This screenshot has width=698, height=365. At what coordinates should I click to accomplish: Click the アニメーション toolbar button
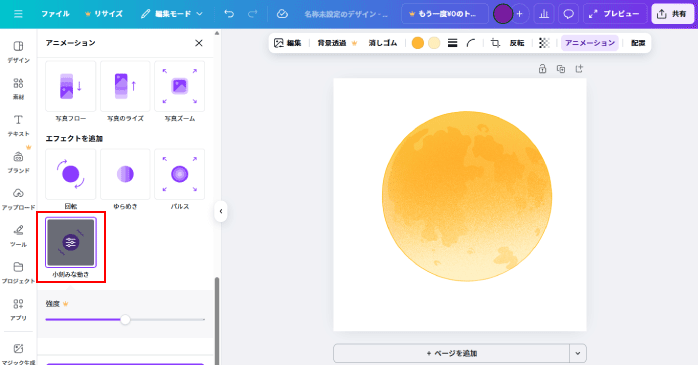pos(590,43)
